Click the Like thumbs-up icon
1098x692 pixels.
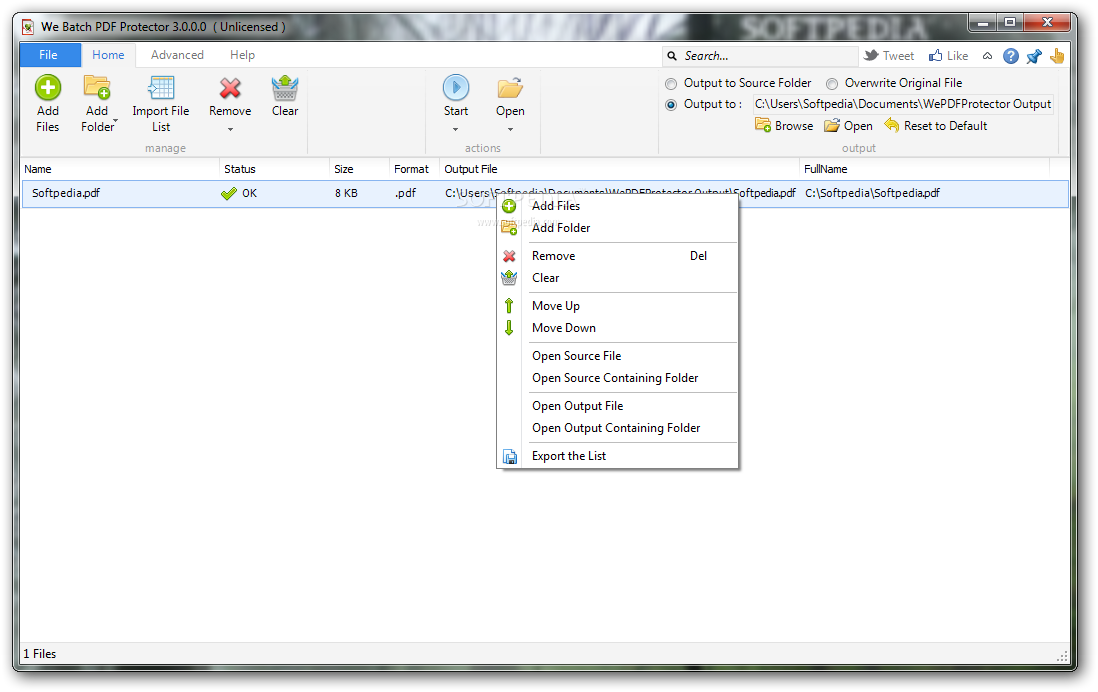pos(936,55)
